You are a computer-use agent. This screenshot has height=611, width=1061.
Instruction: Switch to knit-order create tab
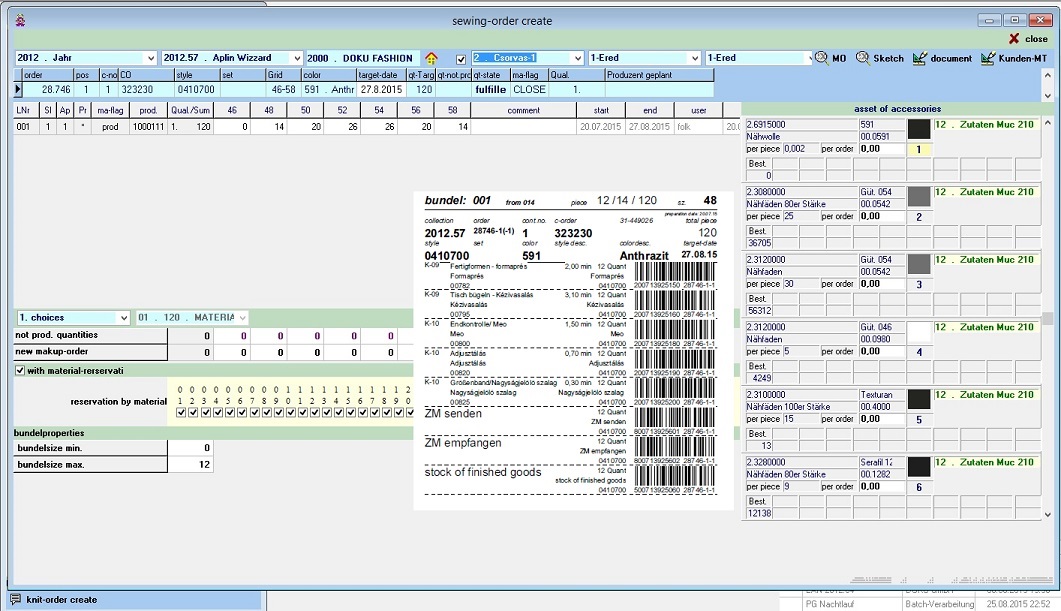(x=63, y=600)
